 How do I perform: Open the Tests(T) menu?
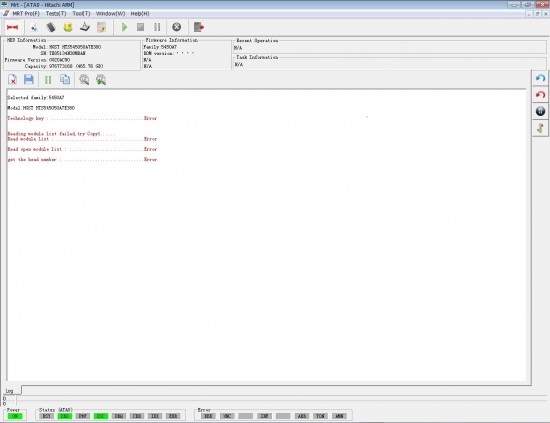(x=56, y=13)
